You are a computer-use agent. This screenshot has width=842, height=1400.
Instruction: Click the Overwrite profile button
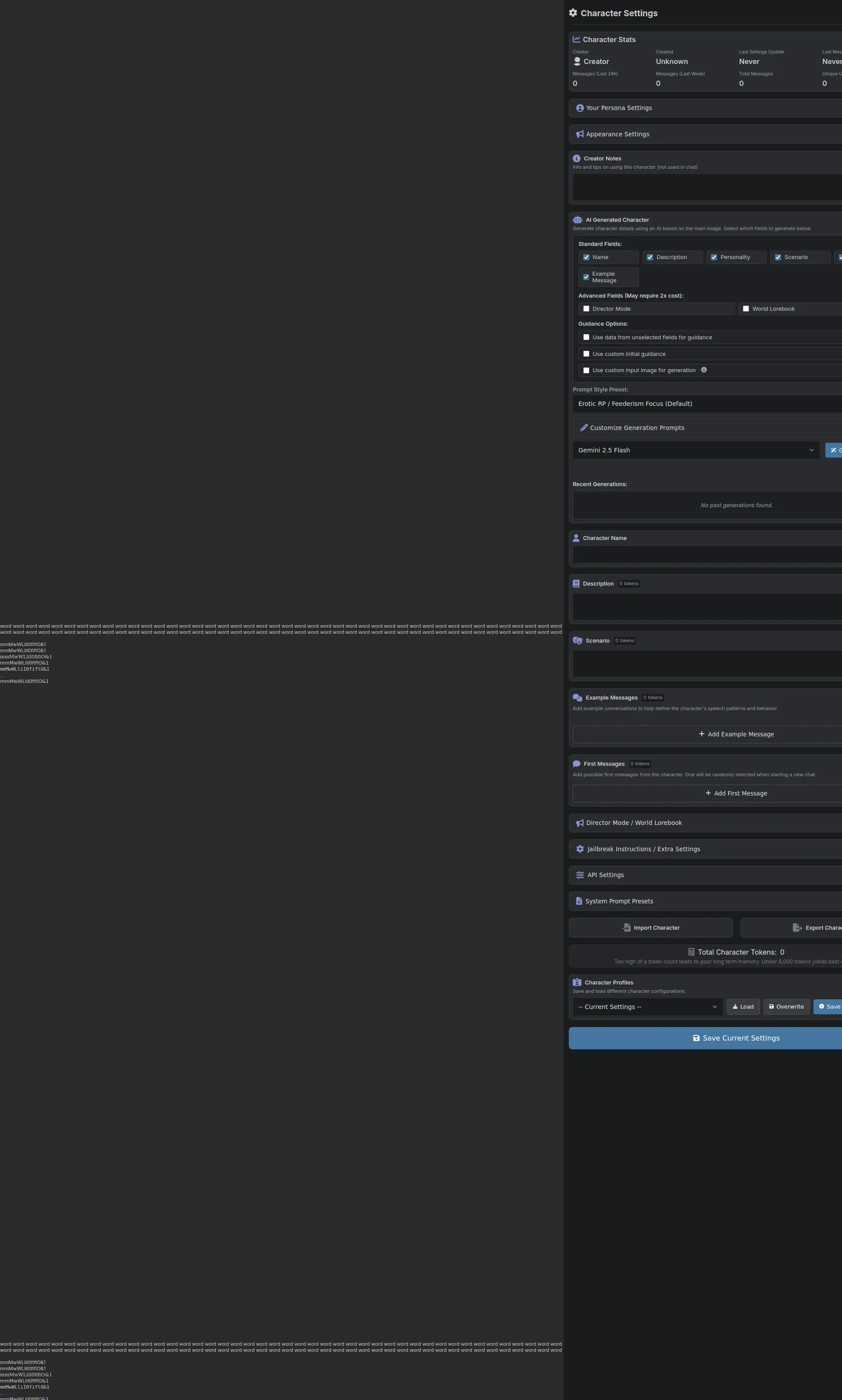[x=786, y=1007]
